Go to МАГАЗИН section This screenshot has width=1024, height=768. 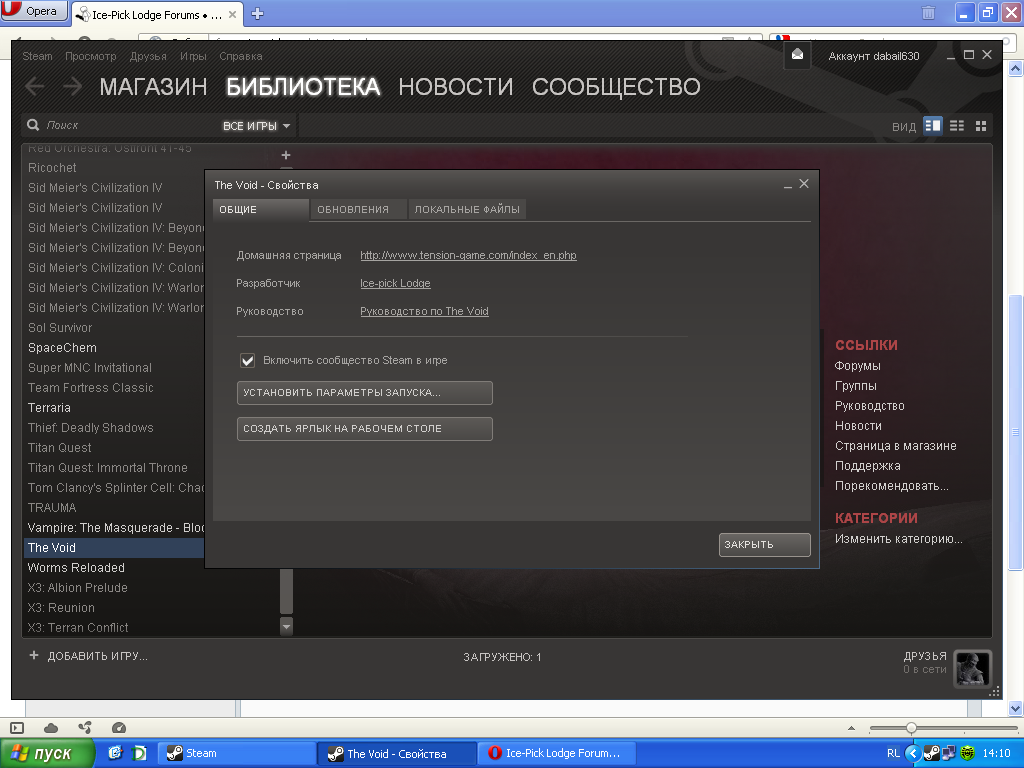pos(153,87)
